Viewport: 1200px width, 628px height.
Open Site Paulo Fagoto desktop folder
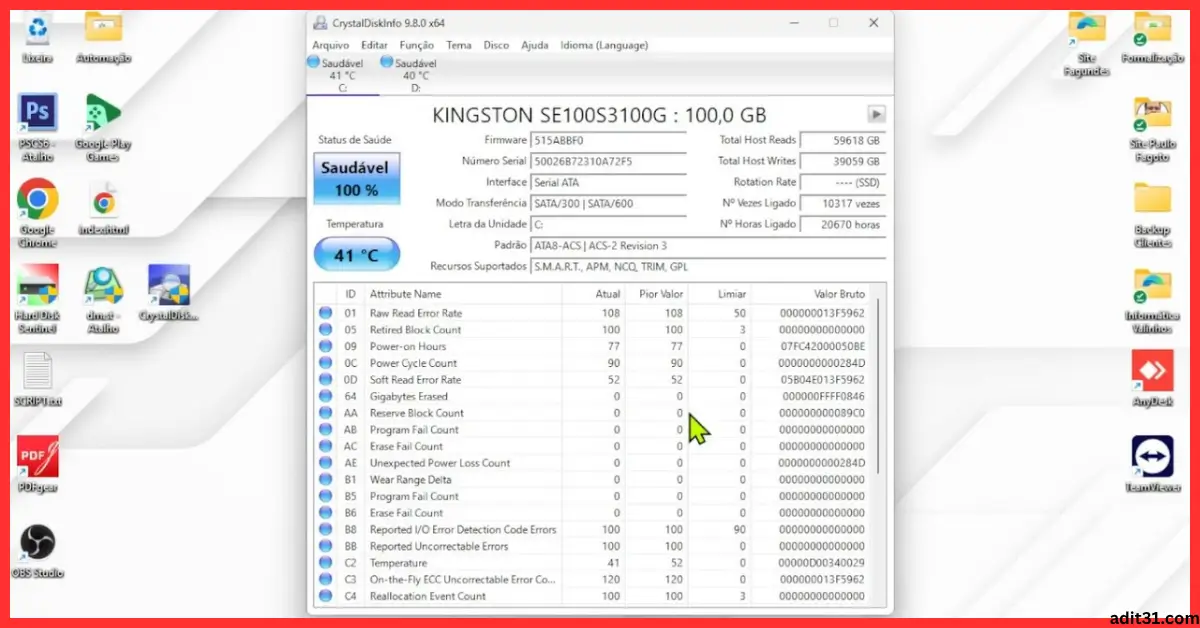click(1152, 129)
